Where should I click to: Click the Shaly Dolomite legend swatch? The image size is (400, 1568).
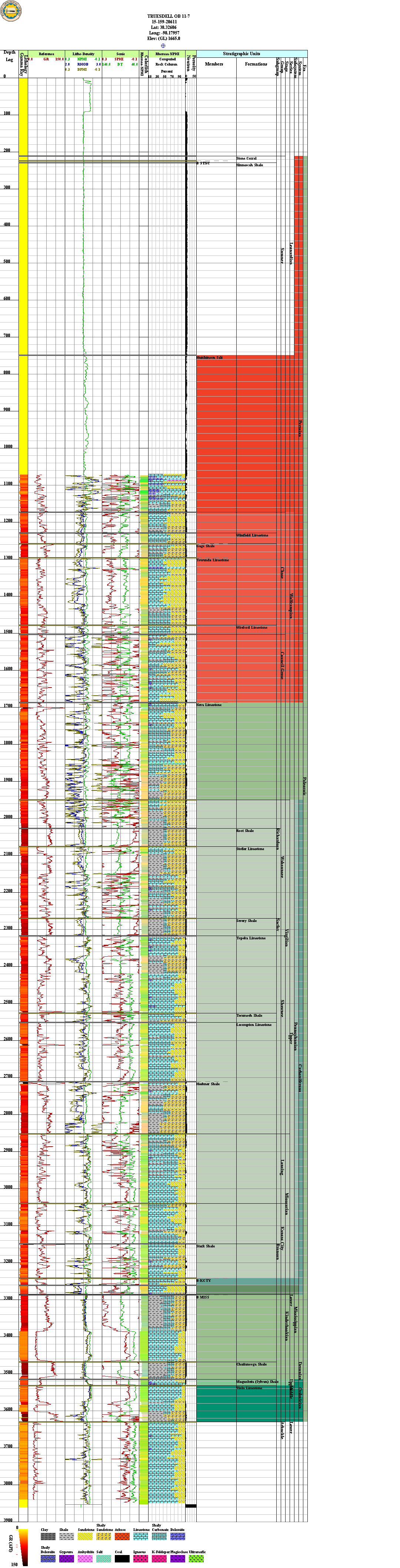coord(48,1559)
